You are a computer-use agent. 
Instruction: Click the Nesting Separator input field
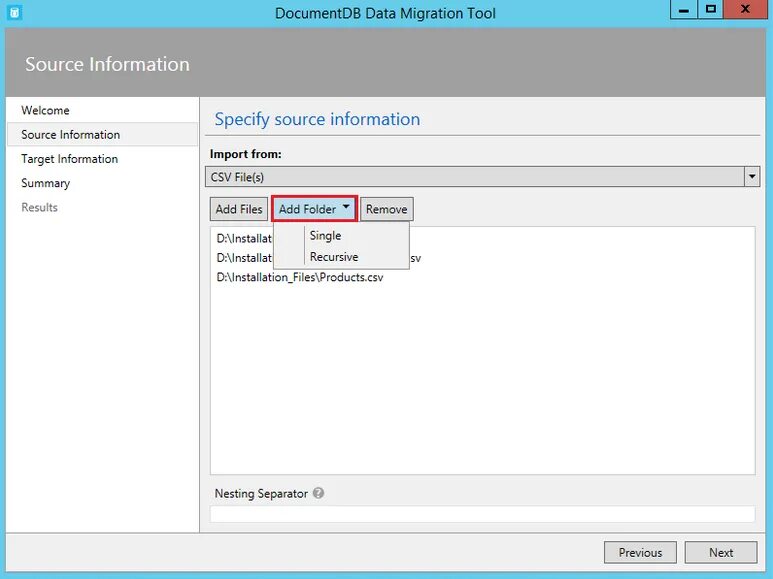482,514
